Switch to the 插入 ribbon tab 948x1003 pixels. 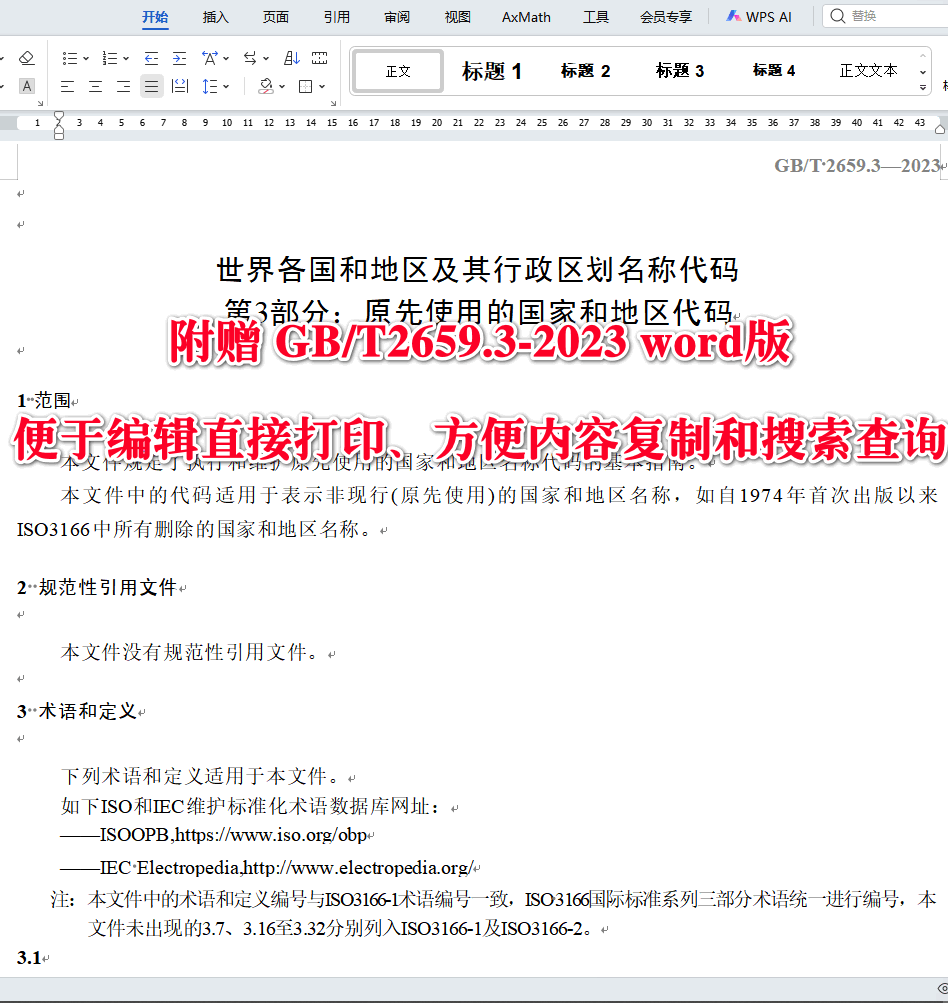click(x=215, y=16)
